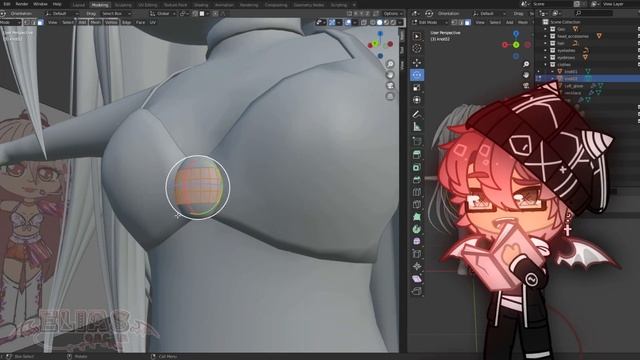Open the Select Box drag dropdown
Image resolution: width=640 pixels, height=360 pixels.
pyautogui.click(x=116, y=13)
